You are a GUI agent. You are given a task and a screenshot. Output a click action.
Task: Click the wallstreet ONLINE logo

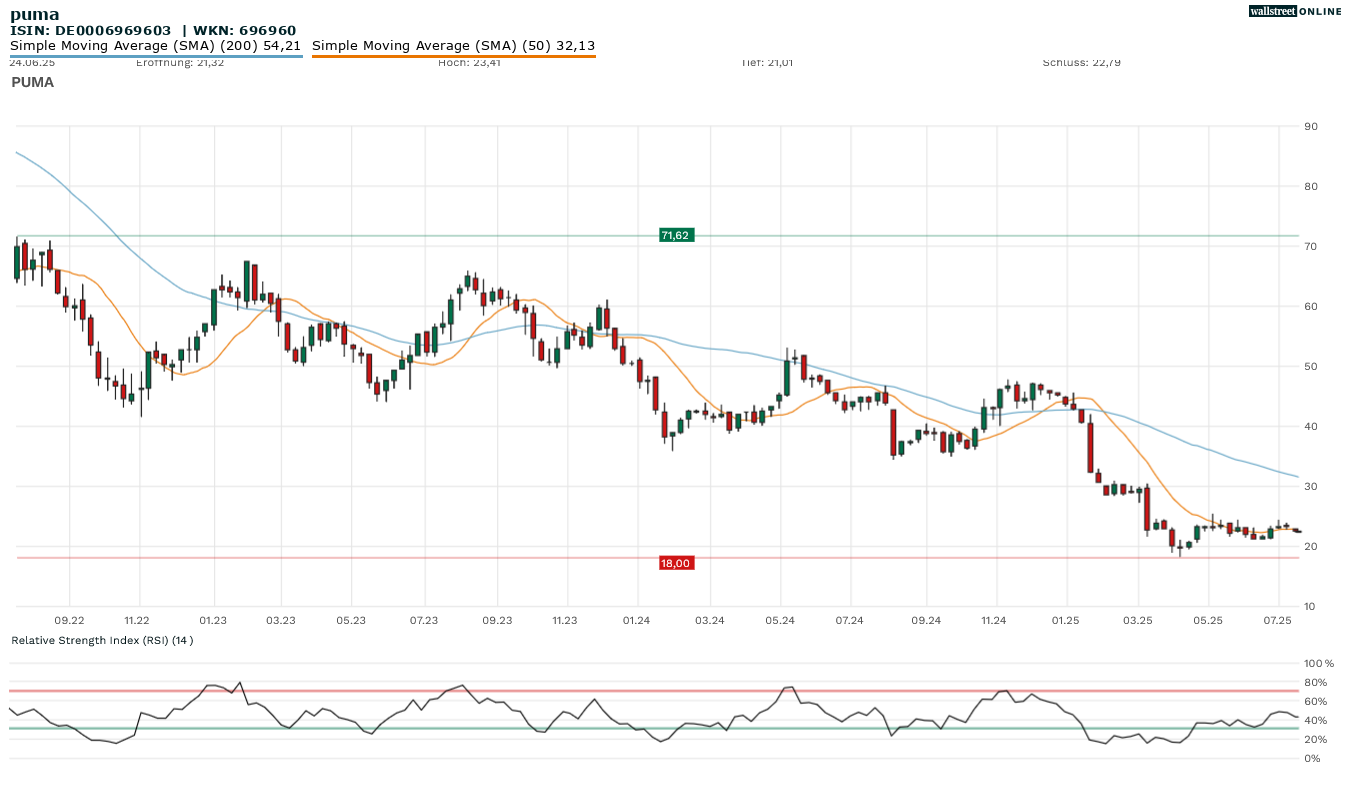(x=1295, y=11)
